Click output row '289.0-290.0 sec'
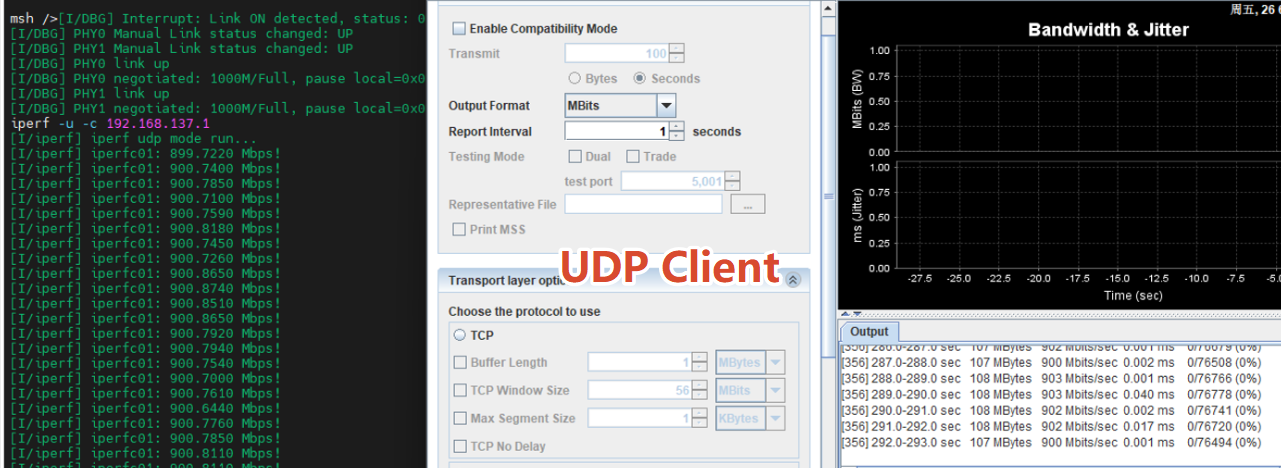1281x468 pixels. click(1051, 395)
